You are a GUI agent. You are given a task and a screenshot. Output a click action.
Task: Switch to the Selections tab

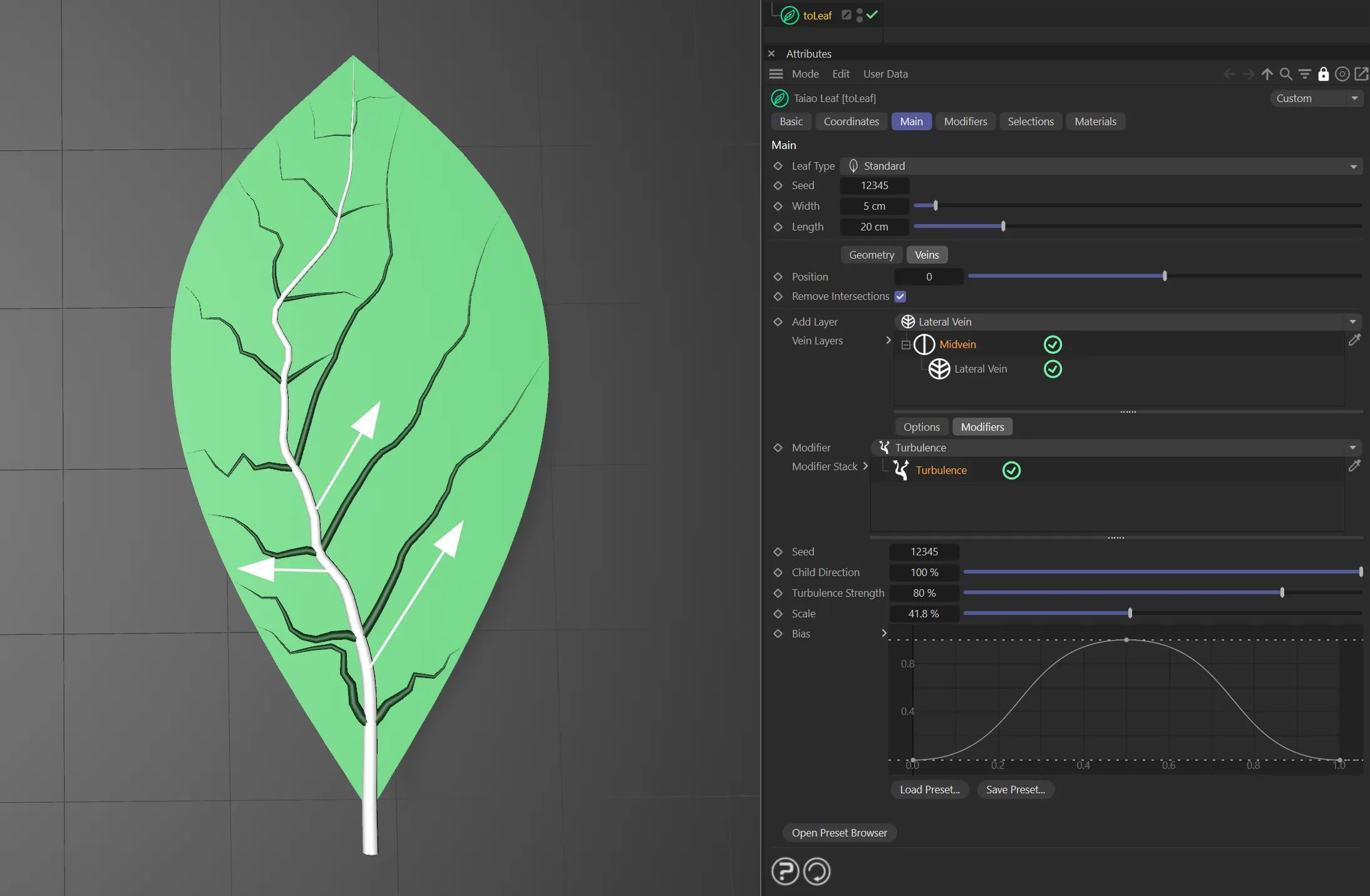coord(1030,121)
